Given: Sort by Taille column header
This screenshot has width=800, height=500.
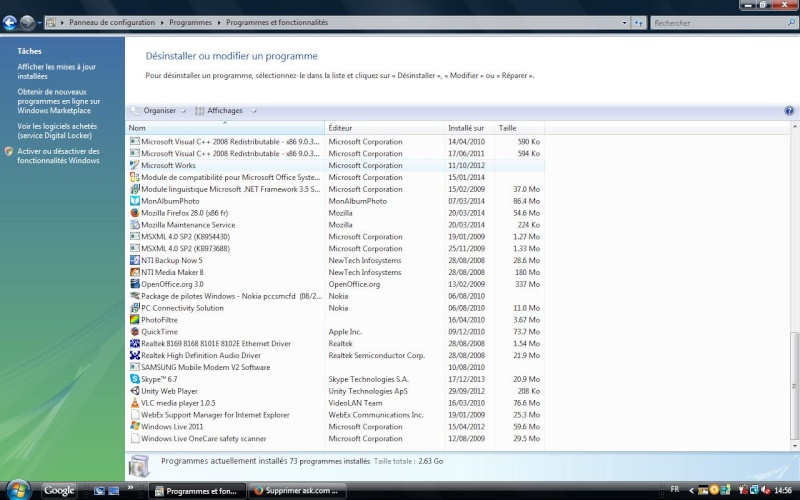Looking at the screenshot, I should click(519, 128).
